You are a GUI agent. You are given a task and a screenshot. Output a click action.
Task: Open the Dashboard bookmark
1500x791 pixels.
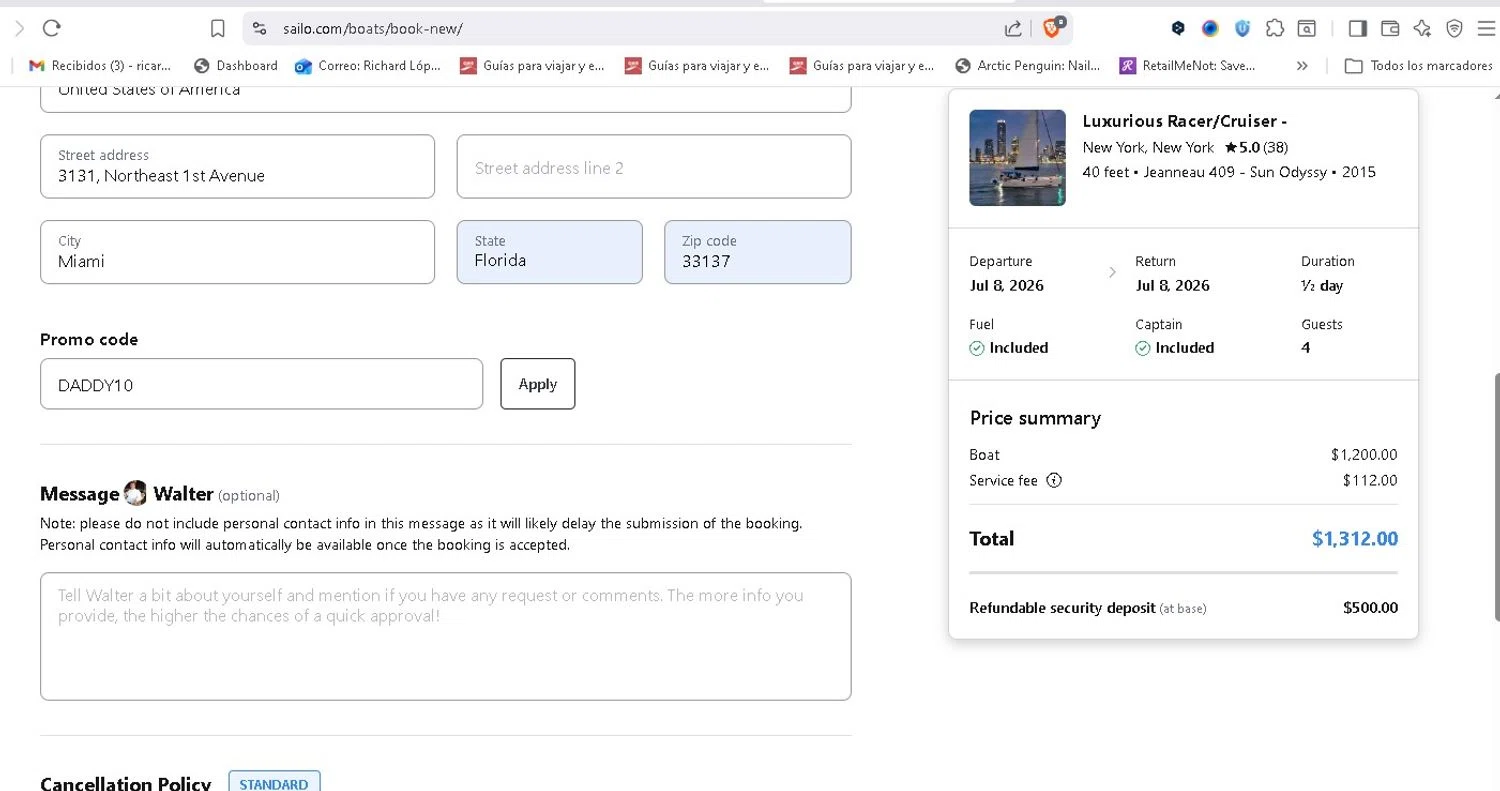tap(235, 65)
